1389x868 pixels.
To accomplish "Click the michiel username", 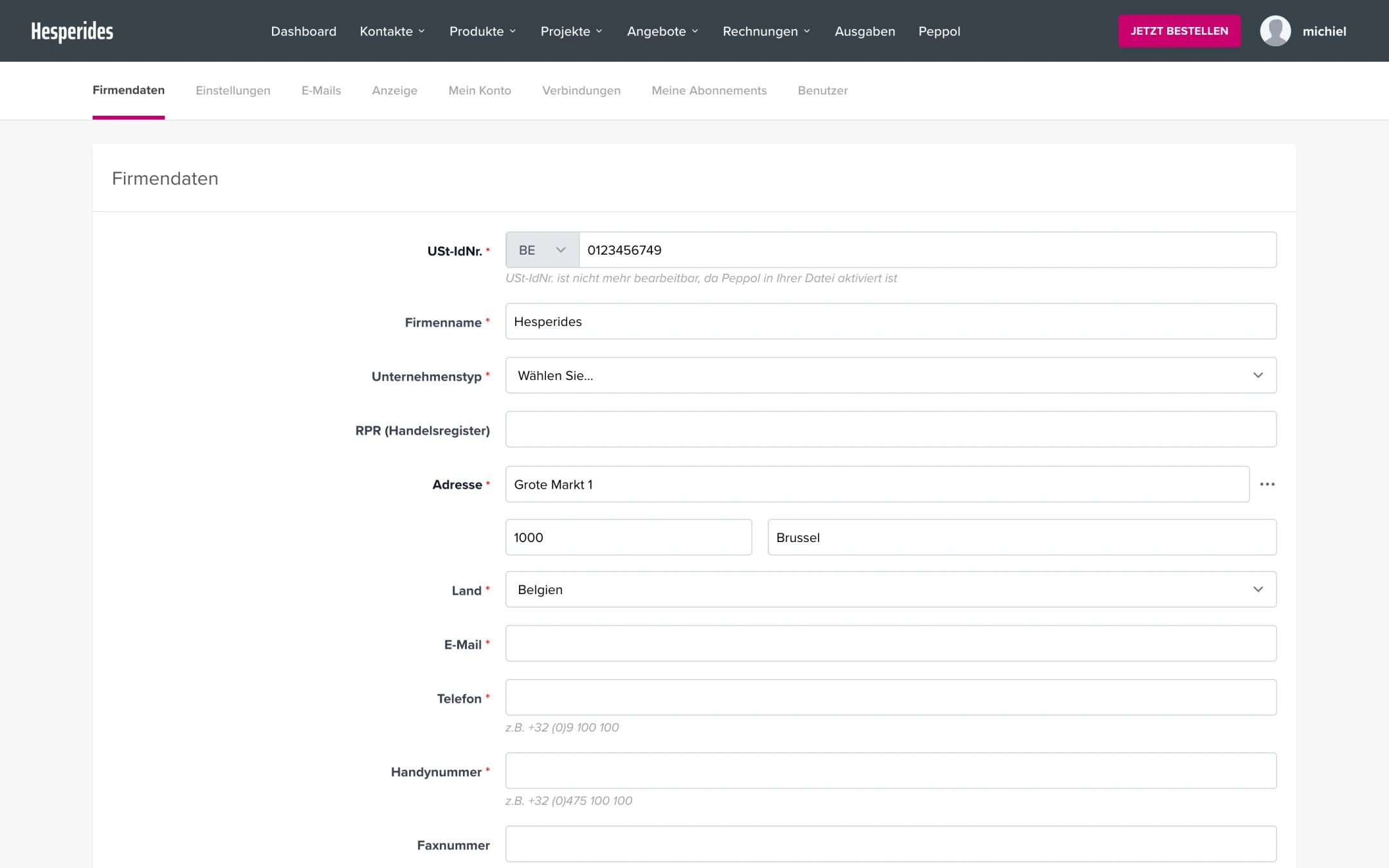I will pyautogui.click(x=1324, y=32).
